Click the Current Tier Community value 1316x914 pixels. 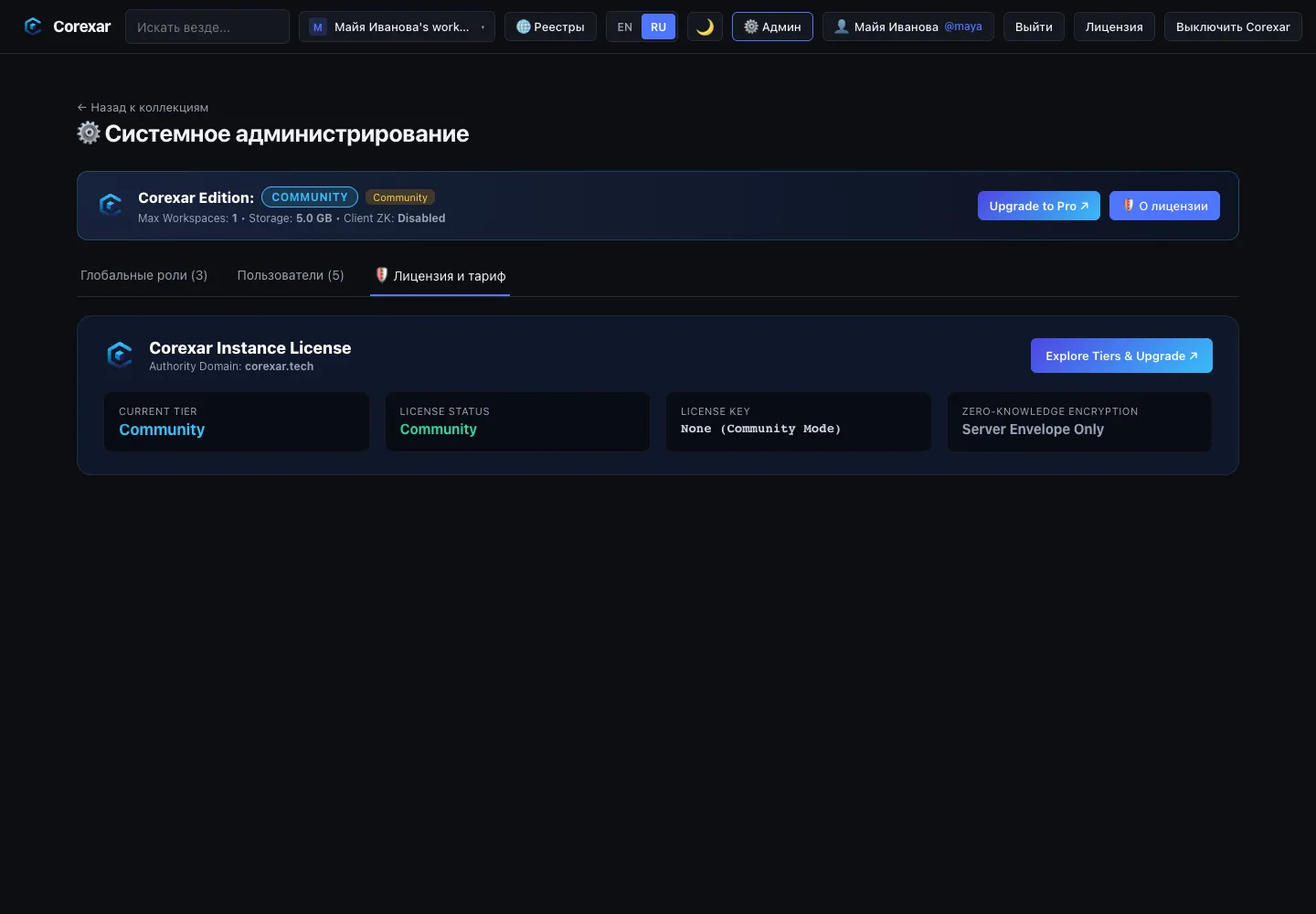(162, 430)
